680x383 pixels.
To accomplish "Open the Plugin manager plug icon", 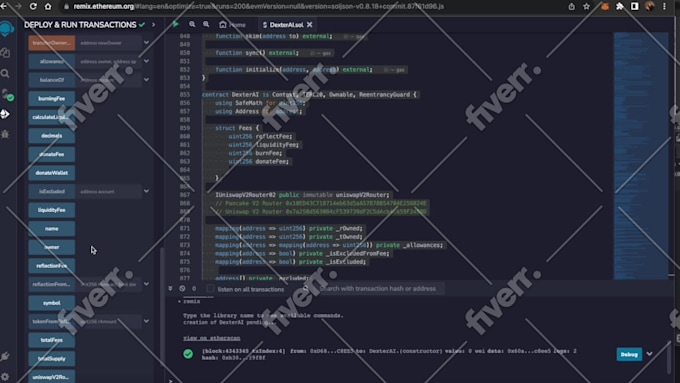I will coord(5,357).
